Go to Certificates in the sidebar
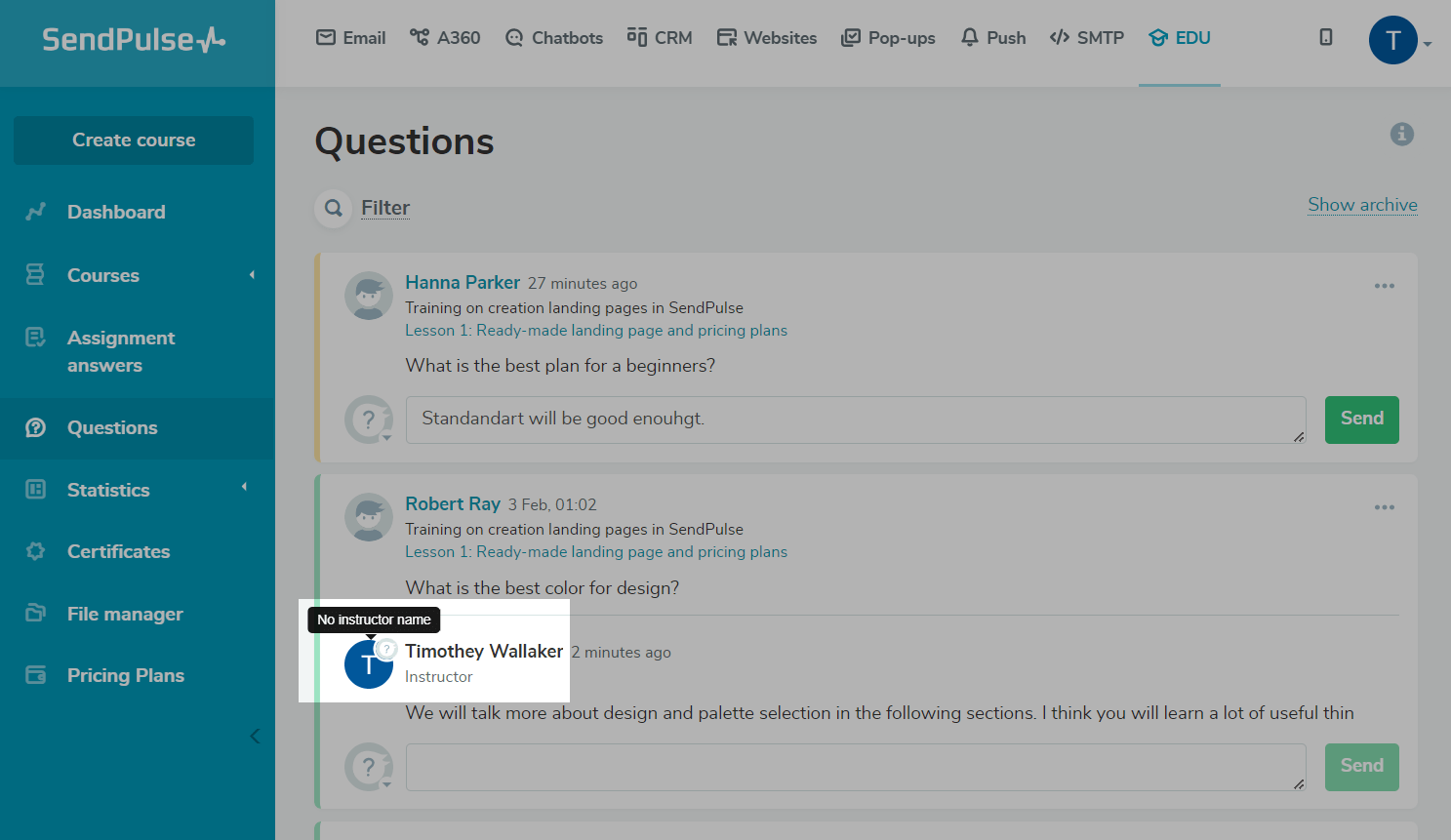Viewport: 1451px width, 840px height. 118,551
